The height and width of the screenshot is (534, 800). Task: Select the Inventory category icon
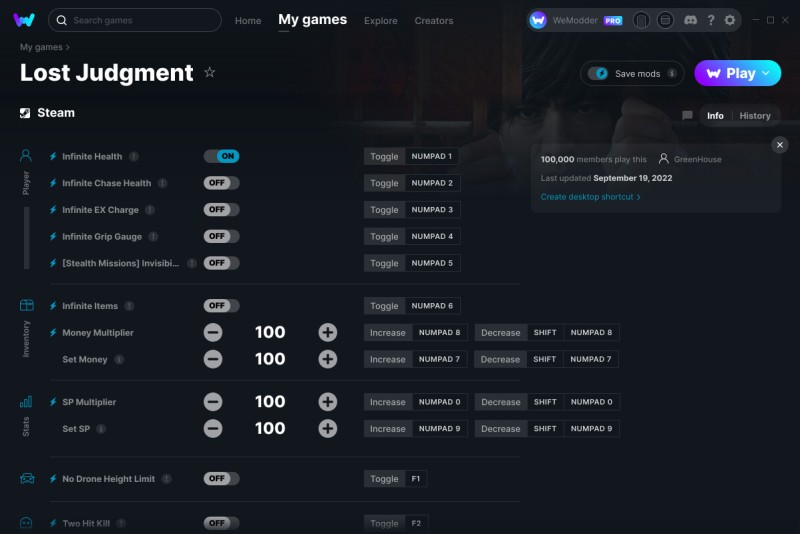click(27, 306)
